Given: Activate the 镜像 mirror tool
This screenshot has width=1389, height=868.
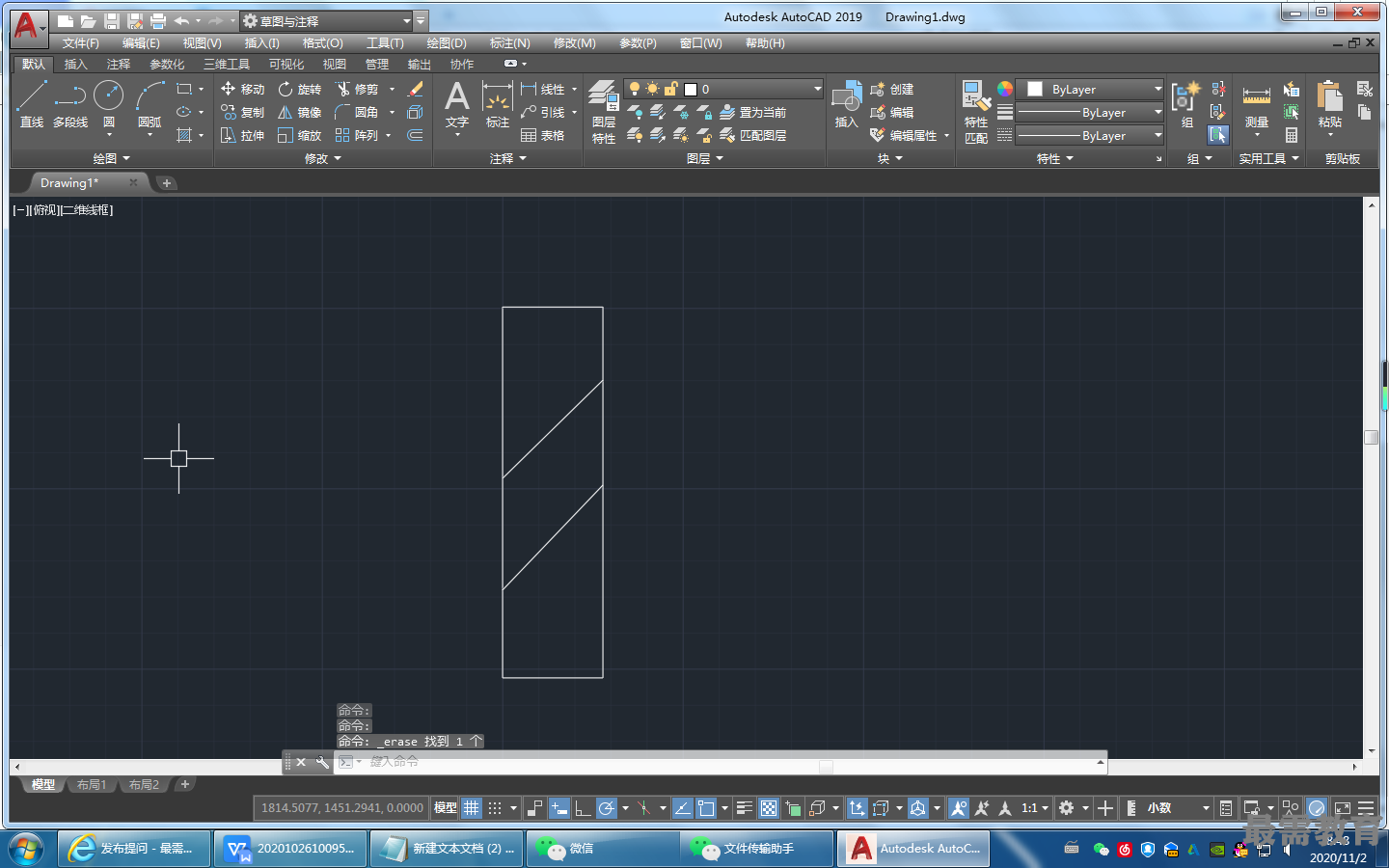Looking at the screenshot, I should point(299,112).
